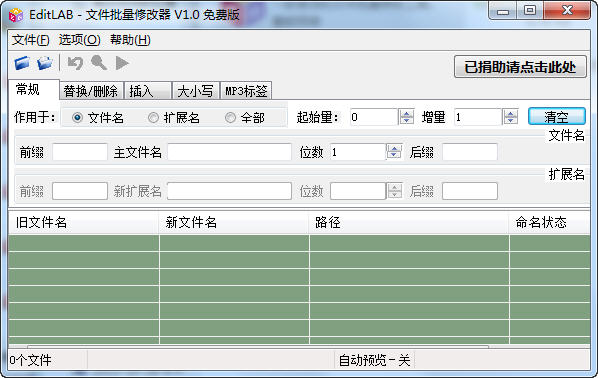Viewport: 598px width, 378px height.
Task: Increase the 增量 value with up arrow
Action: point(510,113)
